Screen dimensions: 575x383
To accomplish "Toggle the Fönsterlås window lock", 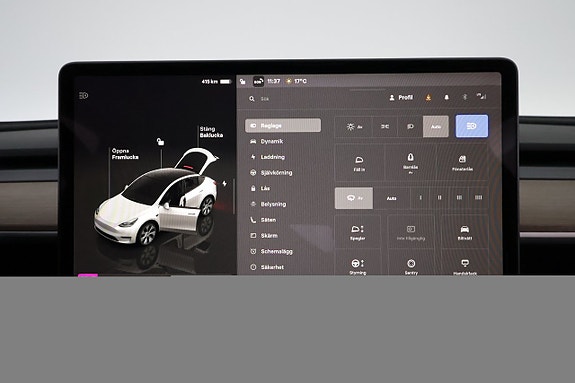I will coord(462,163).
